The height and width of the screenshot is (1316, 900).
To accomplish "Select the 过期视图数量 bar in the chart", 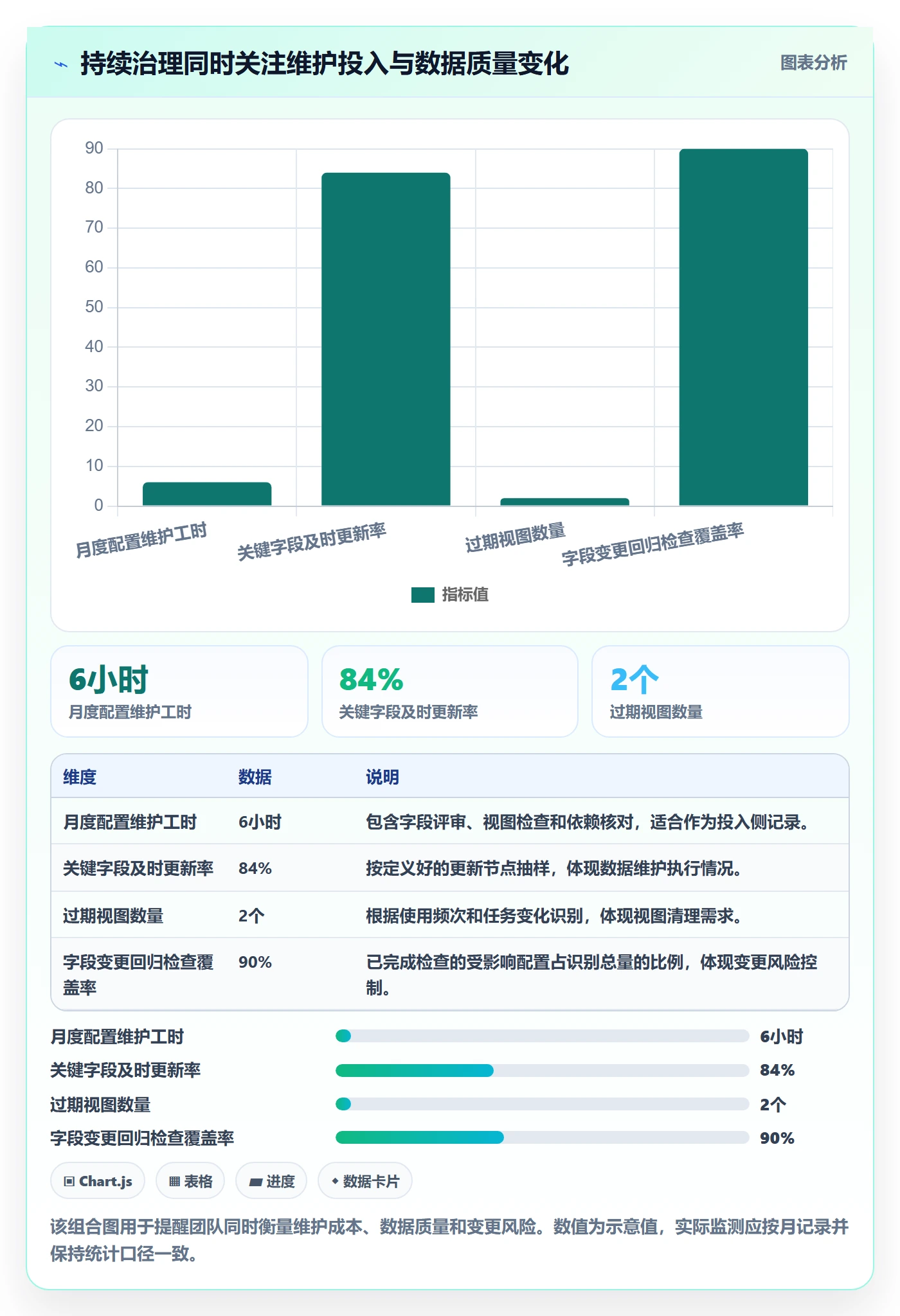I will (564, 502).
